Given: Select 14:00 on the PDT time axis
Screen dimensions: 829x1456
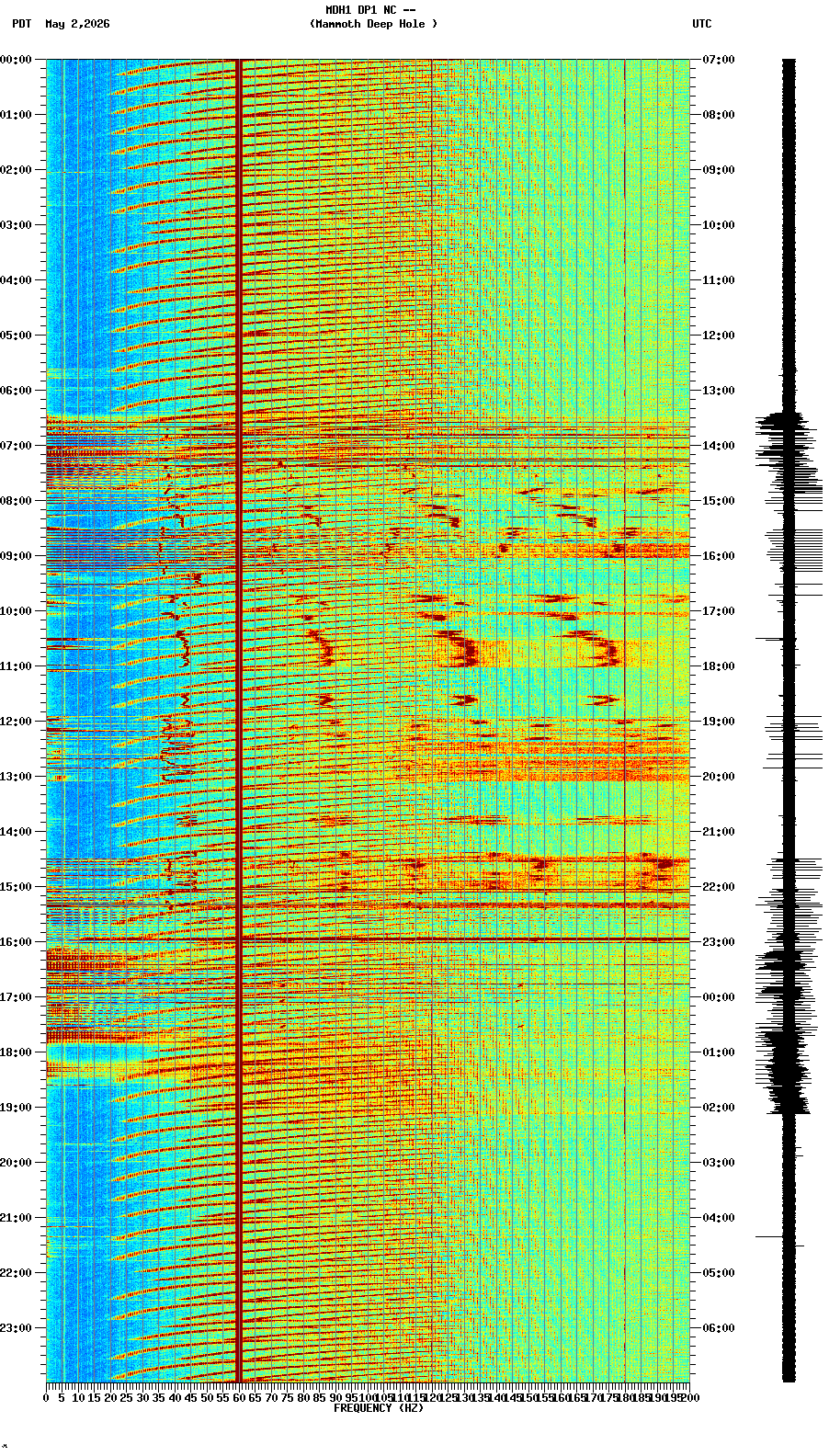Looking at the screenshot, I should 17,832.
